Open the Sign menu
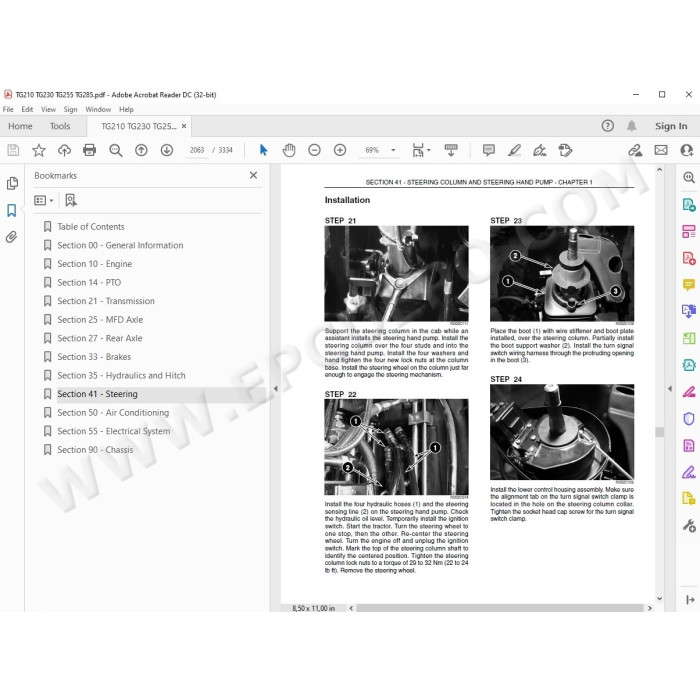Screen dimensions: 700x700 70,109
